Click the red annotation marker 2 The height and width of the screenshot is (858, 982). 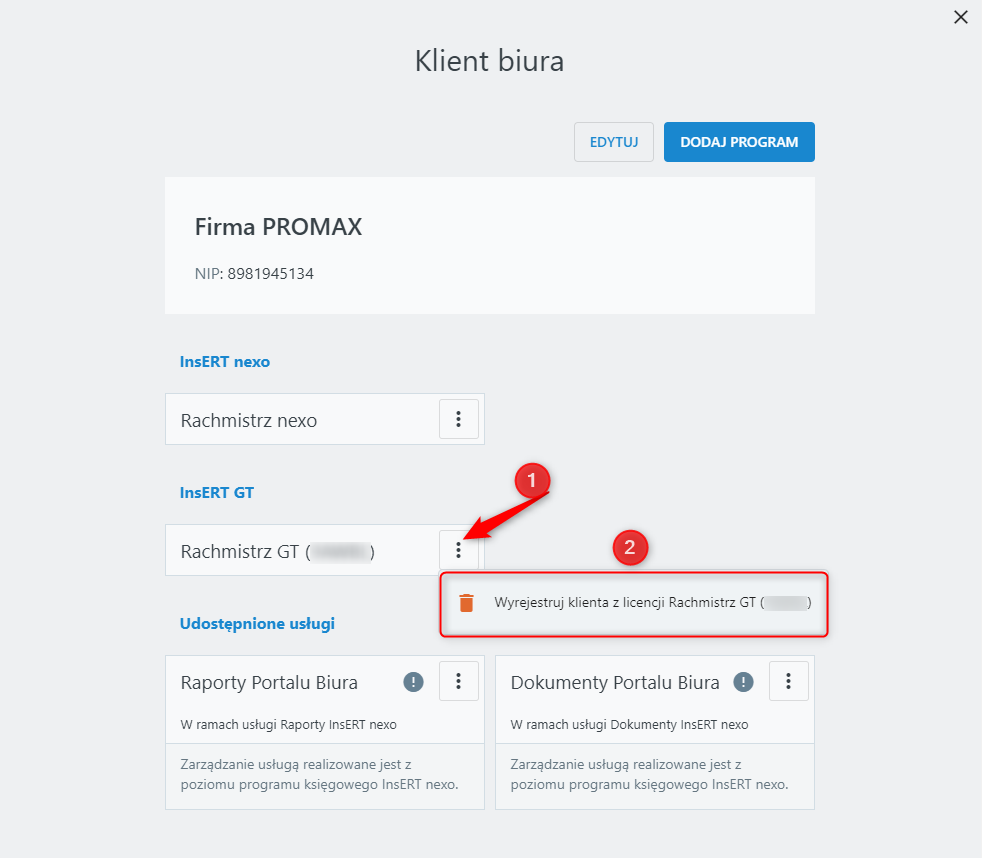click(x=630, y=547)
